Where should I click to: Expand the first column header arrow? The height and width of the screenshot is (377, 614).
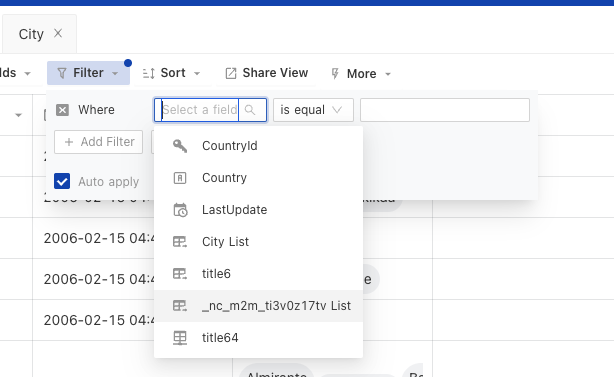[x=18, y=115]
